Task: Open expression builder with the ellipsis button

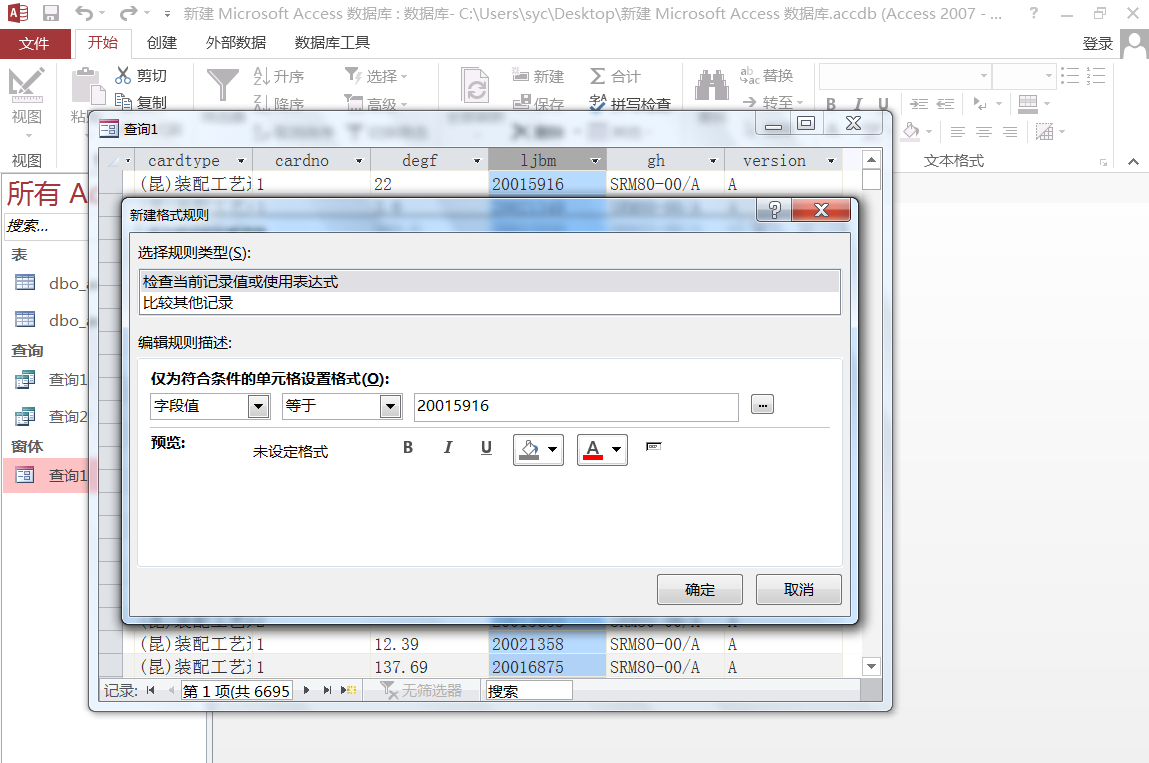Action: 763,405
